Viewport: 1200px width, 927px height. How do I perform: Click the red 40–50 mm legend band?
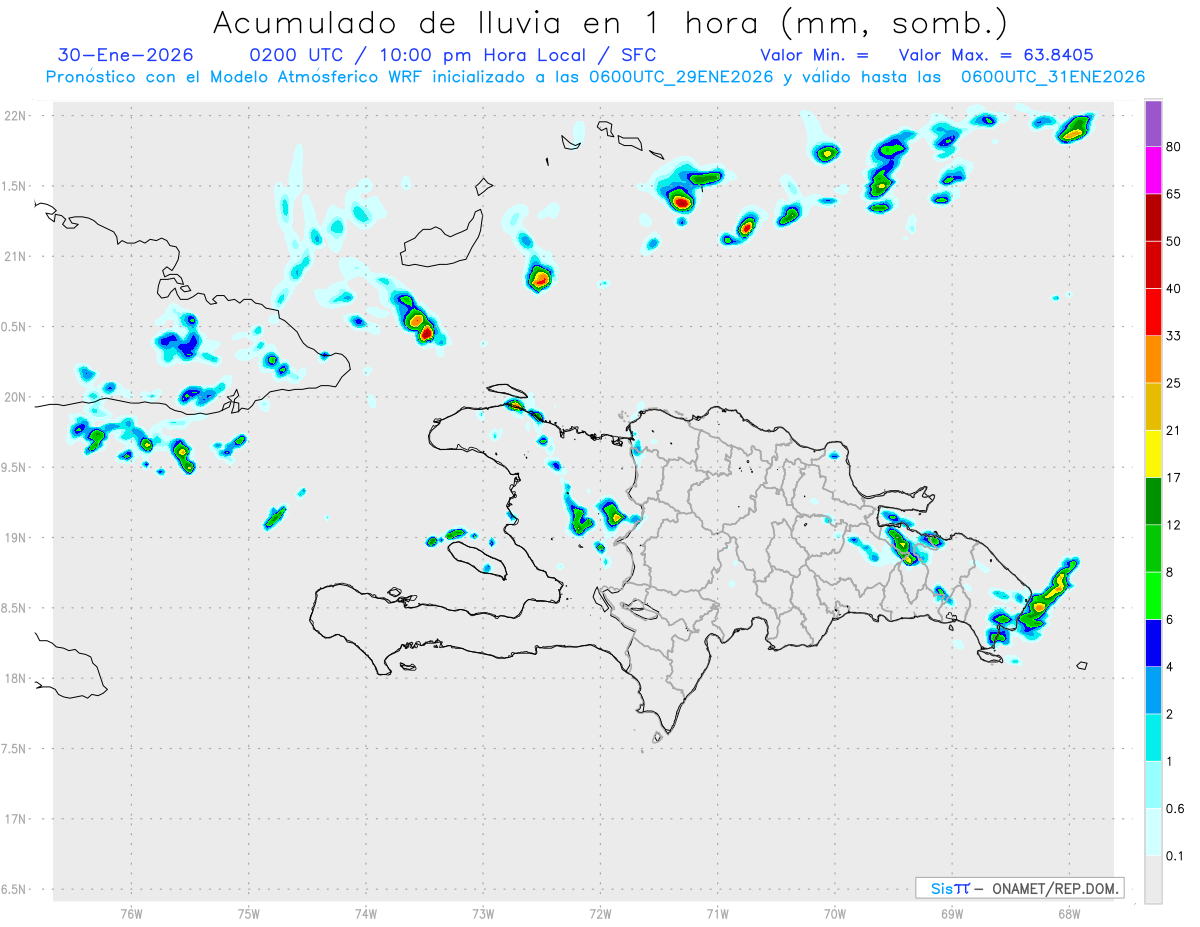[x=1153, y=264]
